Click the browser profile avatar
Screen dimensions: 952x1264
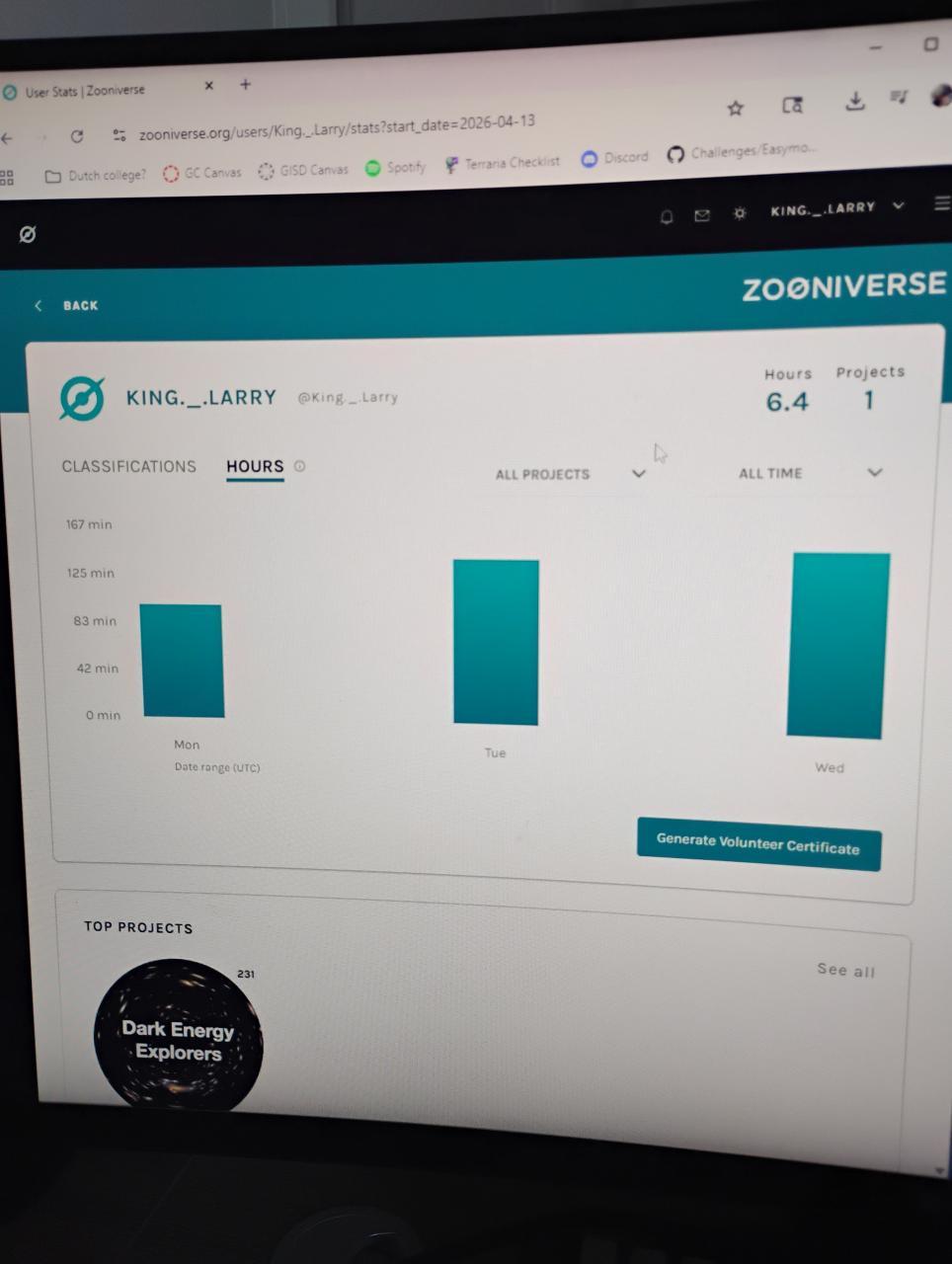point(941,95)
